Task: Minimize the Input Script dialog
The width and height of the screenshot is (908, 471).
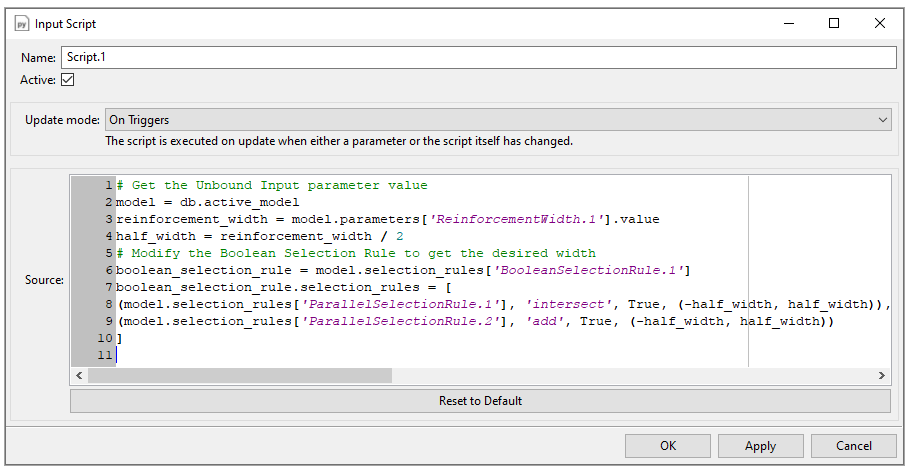Action: pos(788,23)
